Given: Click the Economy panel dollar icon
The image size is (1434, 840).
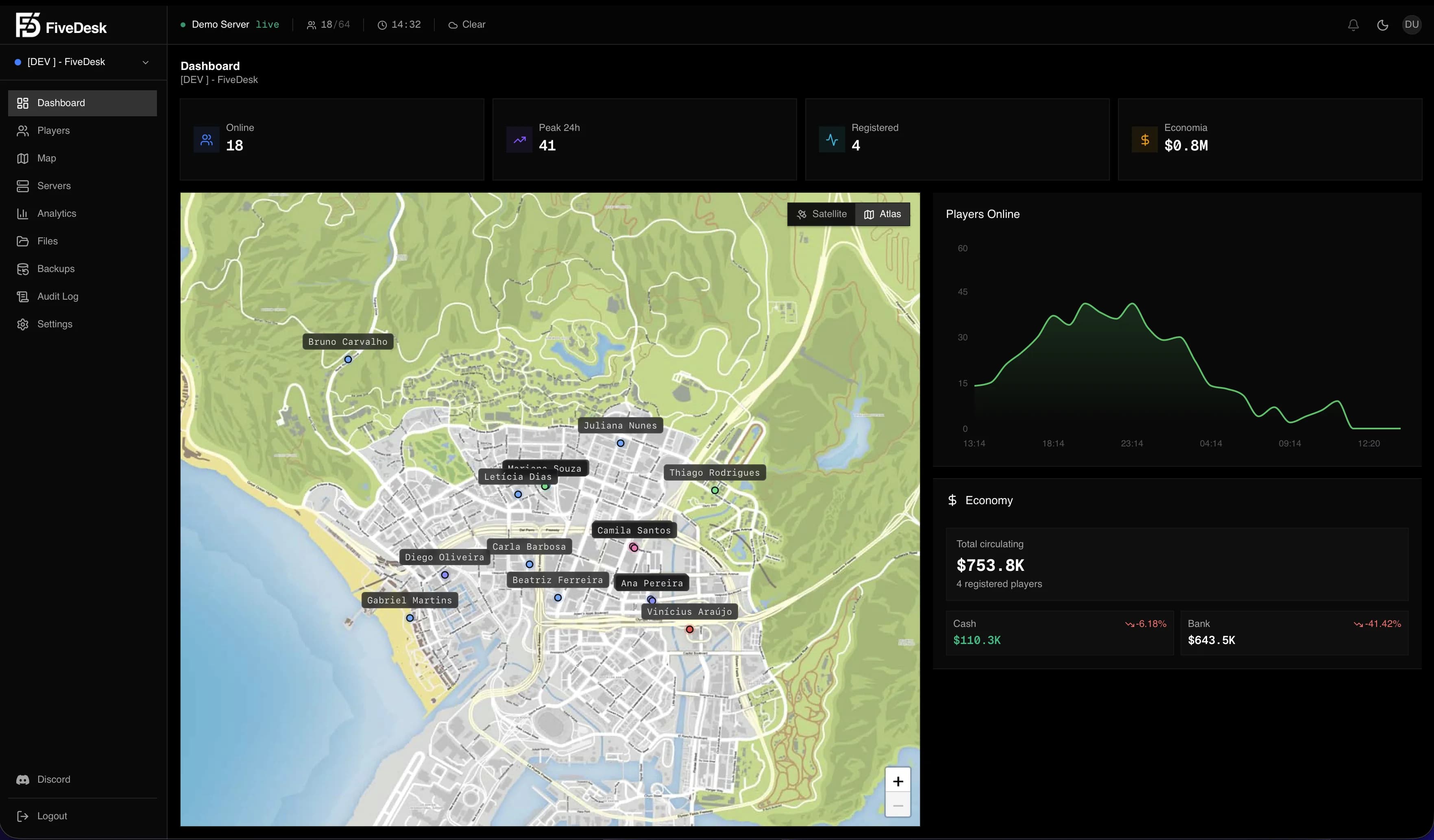Looking at the screenshot, I should [x=952, y=501].
